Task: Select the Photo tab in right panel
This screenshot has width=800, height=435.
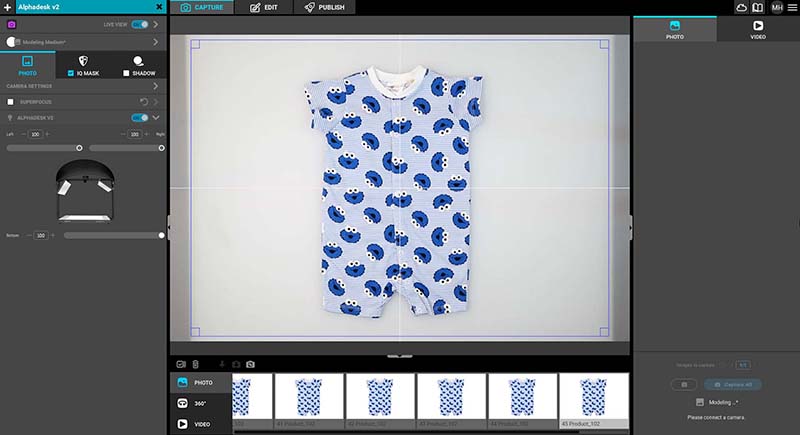Action: pos(675,30)
